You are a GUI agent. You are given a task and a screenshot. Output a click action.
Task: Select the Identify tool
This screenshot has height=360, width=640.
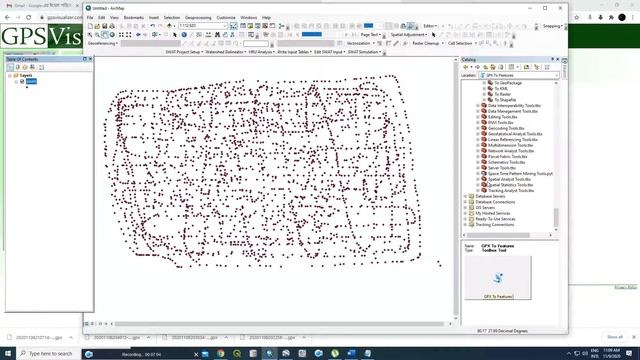pyautogui.click(x=184, y=35)
